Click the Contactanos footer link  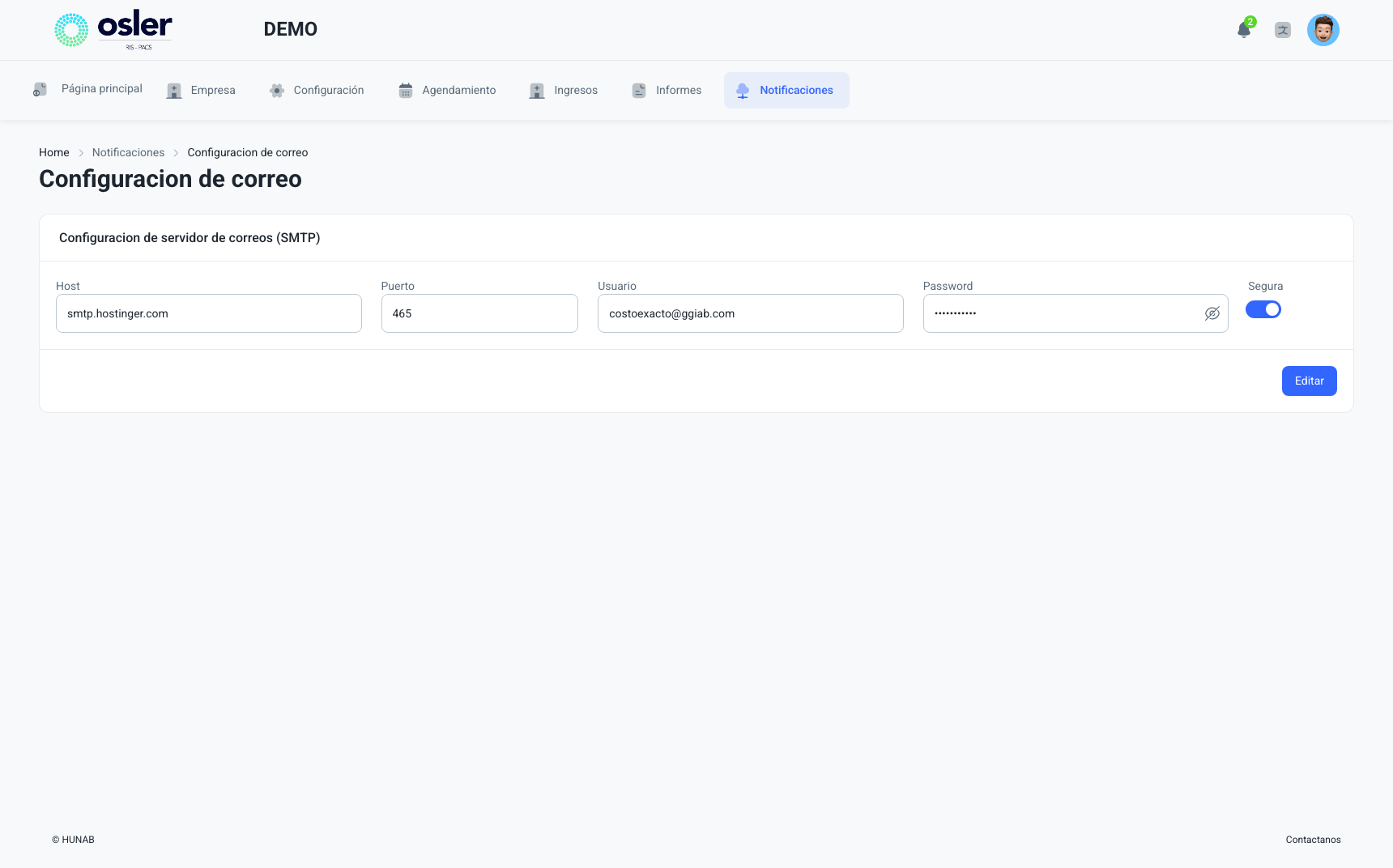[x=1314, y=840]
